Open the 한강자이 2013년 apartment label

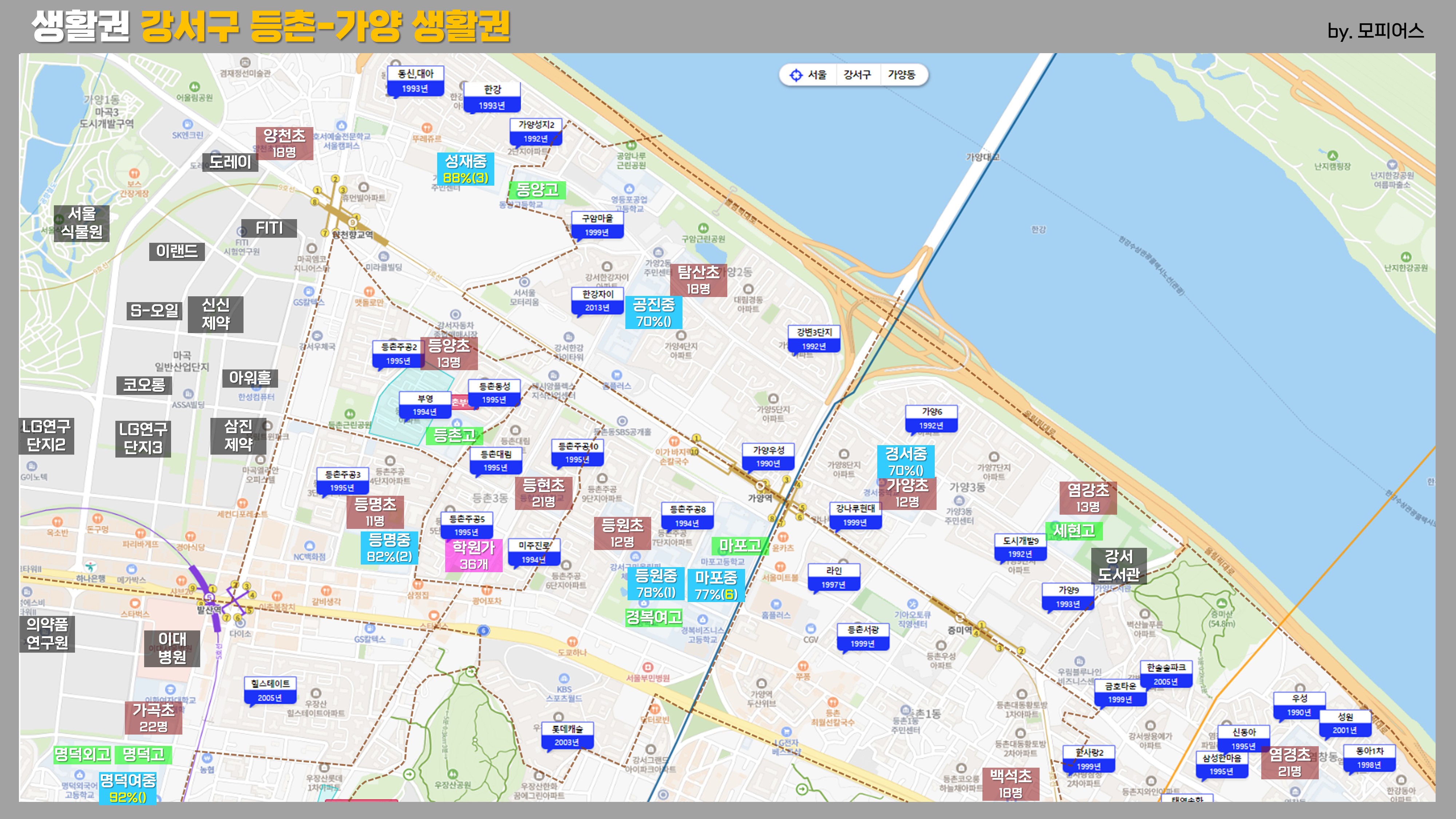[597, 301]
